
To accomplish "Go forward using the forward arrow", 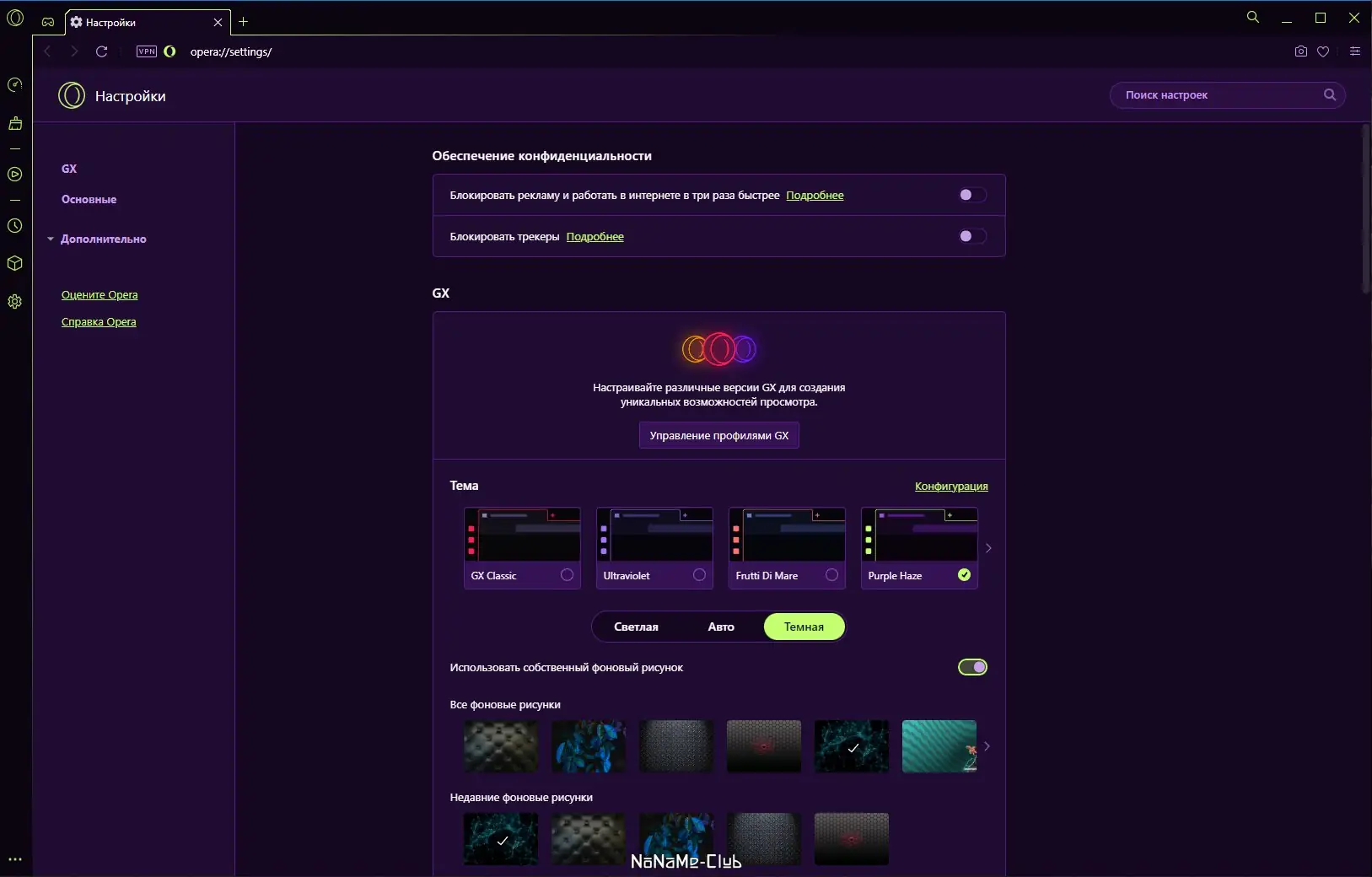I will (74, 51).
